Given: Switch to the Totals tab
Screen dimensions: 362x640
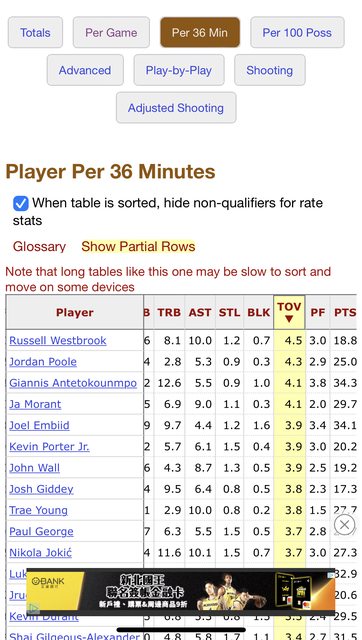Looking at the screenshot, I should 36,33.
